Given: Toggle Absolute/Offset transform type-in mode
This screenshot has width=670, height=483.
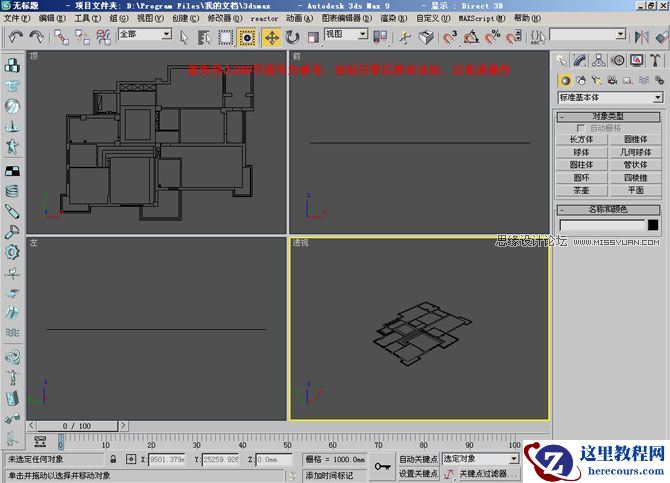Looking at the screenshot, I should tap(131, 459).
